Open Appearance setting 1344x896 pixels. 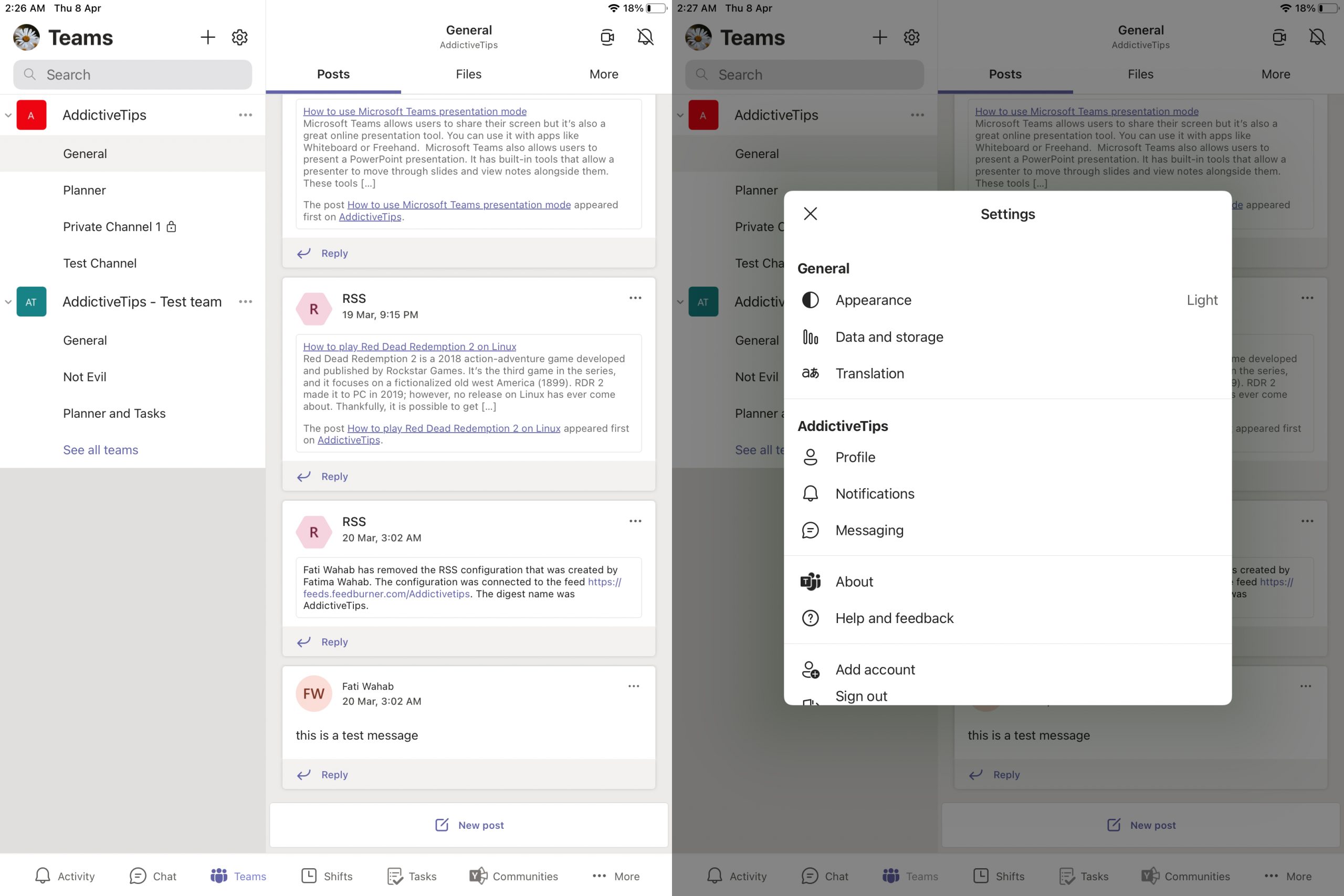point(1008,300)
